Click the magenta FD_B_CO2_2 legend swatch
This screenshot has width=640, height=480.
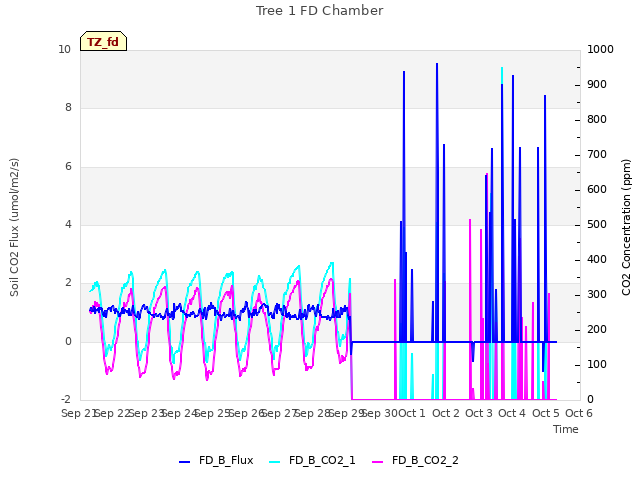378,462
